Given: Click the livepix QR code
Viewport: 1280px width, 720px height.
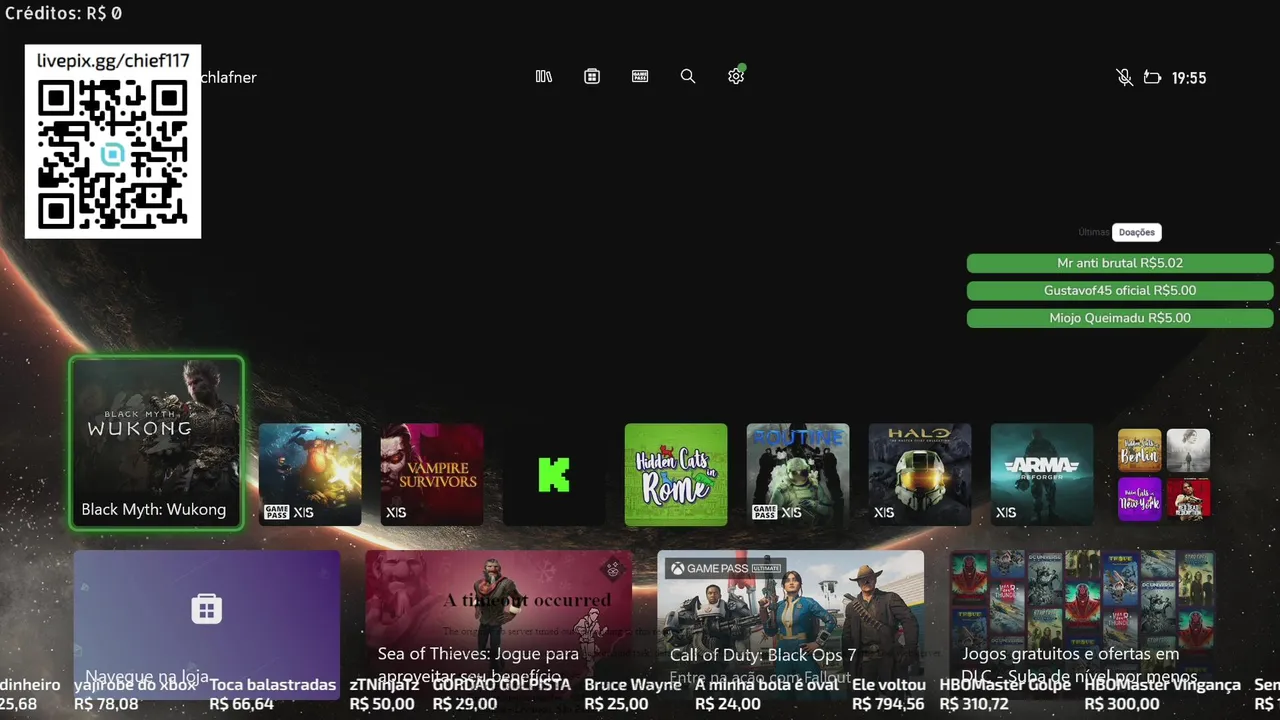Looking at the screenshot, I should tap(113, 154).
